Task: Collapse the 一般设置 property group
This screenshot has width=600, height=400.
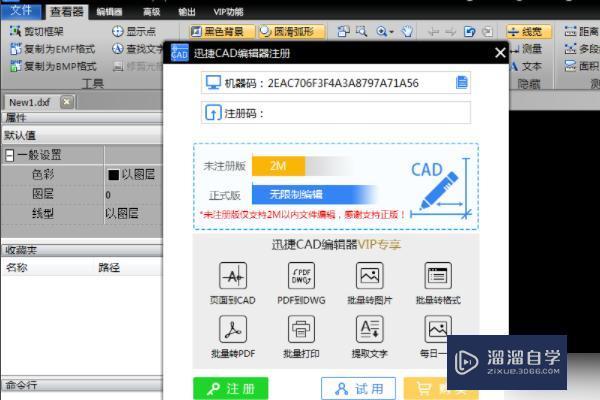Action: pyautogui.click(x=10, y=155)
